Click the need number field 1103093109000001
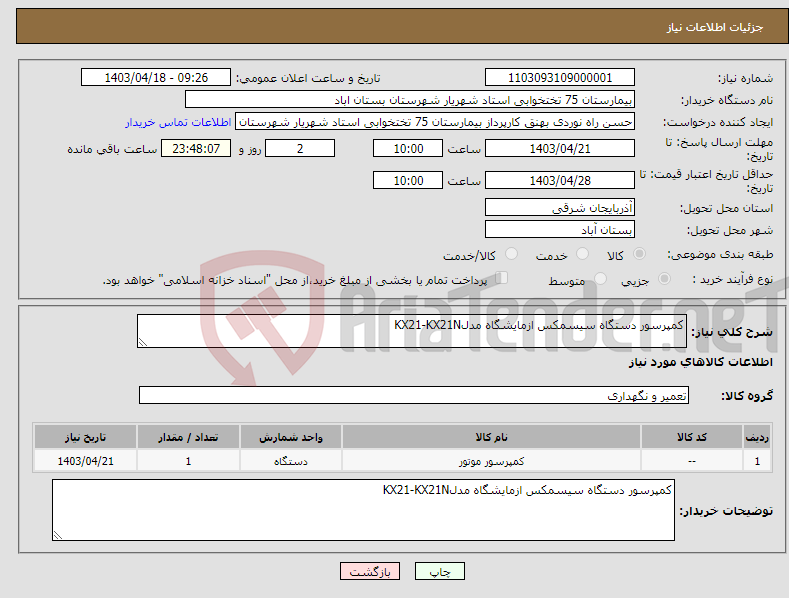The image size is (789, 598). [x=560, y=78]
